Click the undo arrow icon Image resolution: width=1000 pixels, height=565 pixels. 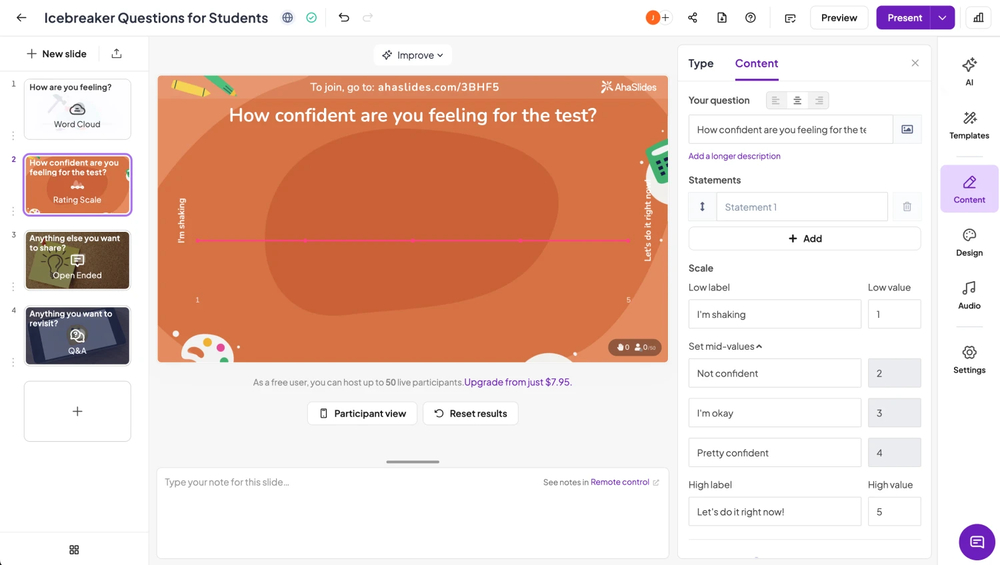coord(344,18)
